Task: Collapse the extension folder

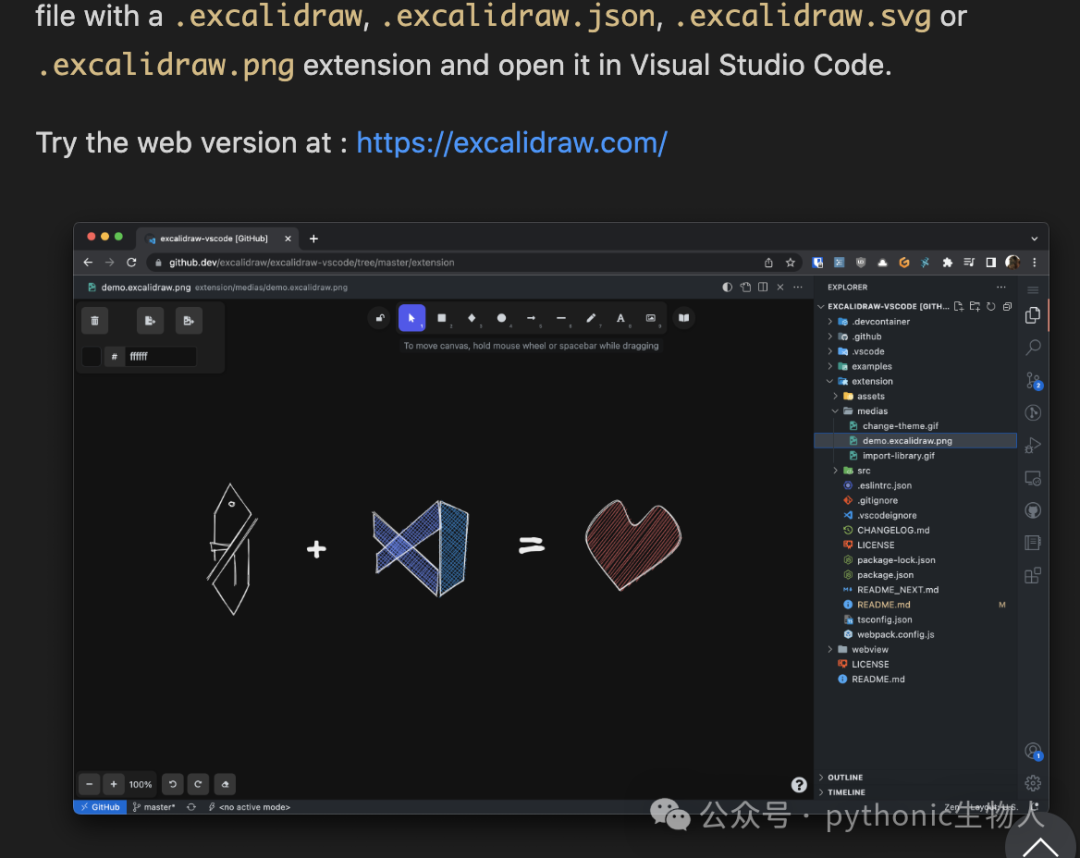Action: [x=916, y=381]
